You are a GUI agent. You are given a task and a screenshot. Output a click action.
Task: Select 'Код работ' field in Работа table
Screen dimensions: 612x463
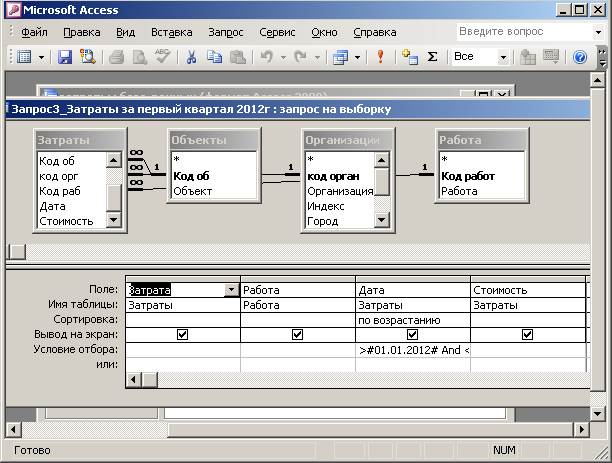point(467,176)
